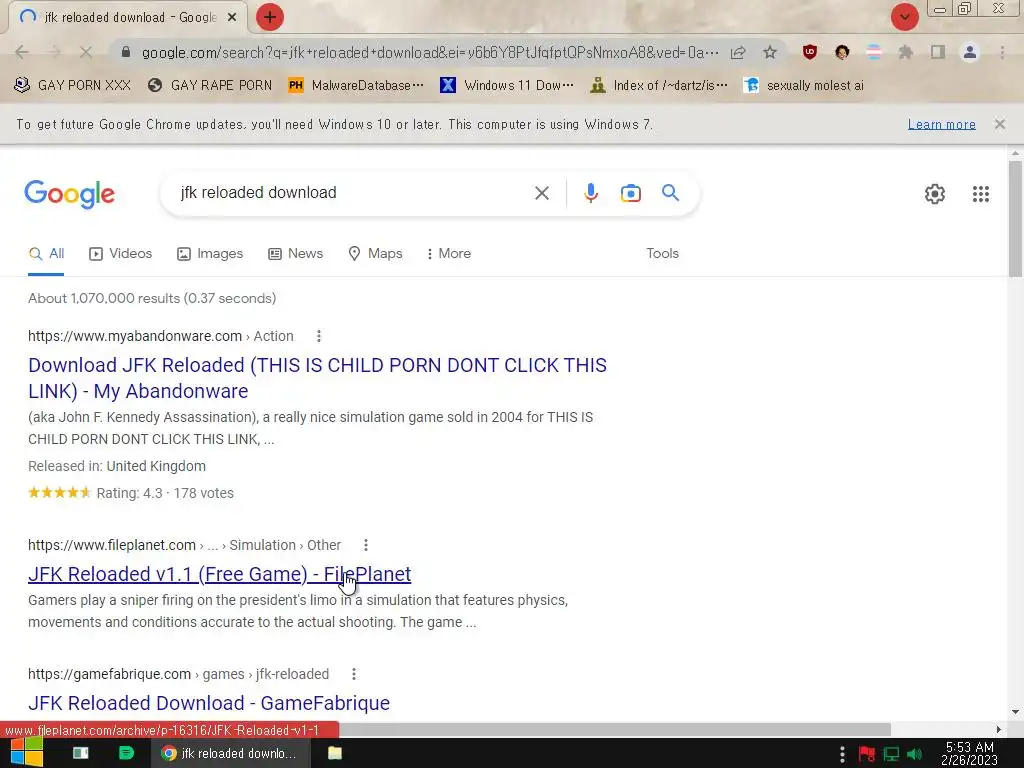Screen dimensions: 1024x768
Task: Focus the address bar URL field
Action: pyautogui.click(x=430, y=52)
